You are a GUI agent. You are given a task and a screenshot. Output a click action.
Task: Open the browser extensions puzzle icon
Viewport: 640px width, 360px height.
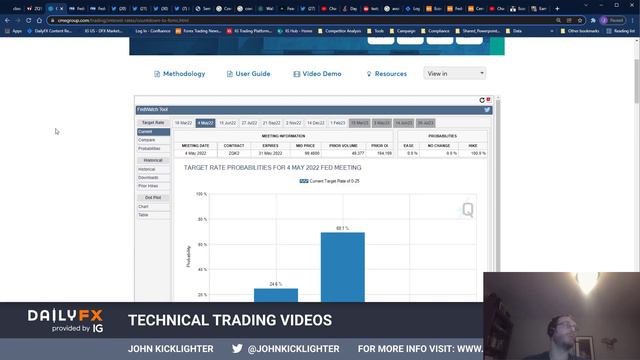(x=593, y=20)
